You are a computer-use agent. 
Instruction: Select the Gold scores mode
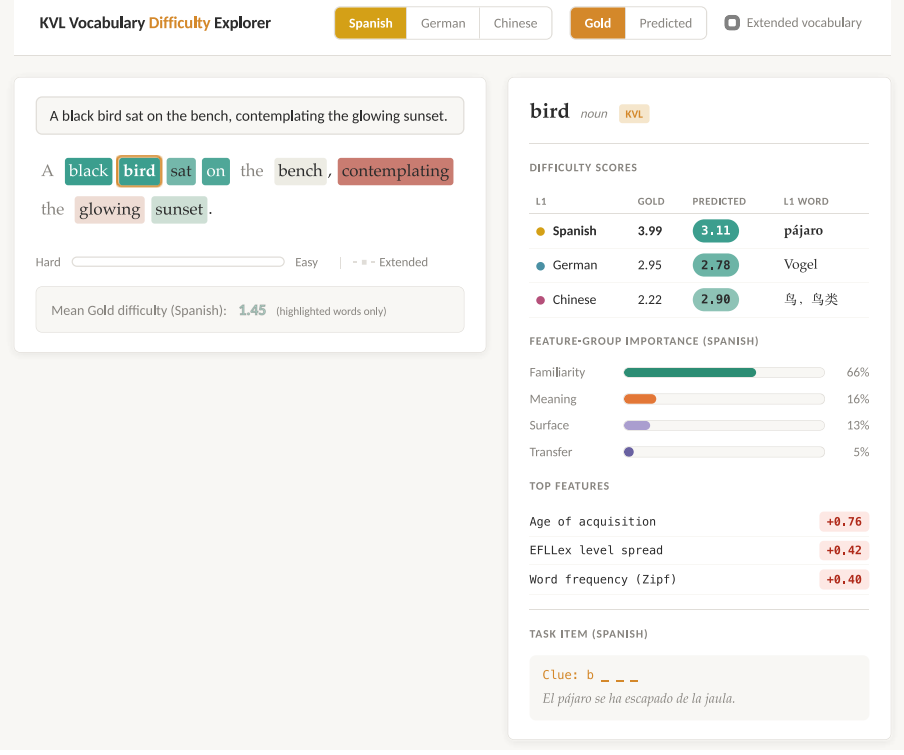click(x=597, y=23)
